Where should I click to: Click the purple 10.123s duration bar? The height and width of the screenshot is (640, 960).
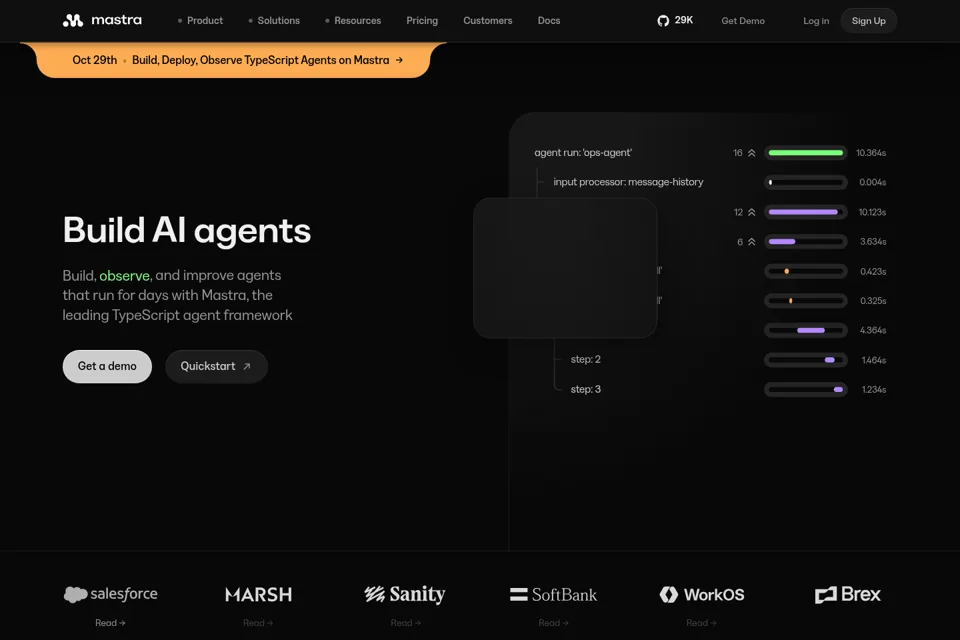[806, 212]
